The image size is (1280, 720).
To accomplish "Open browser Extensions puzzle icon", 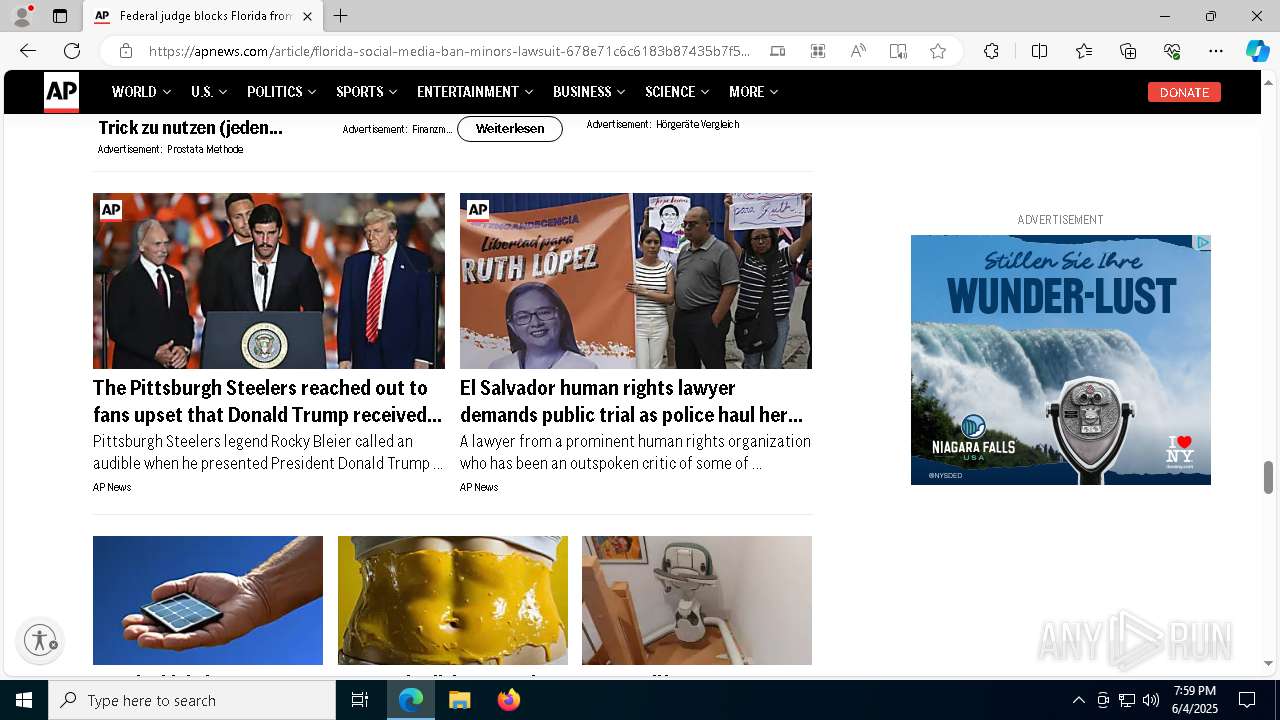I will click(x=991, y=51).
